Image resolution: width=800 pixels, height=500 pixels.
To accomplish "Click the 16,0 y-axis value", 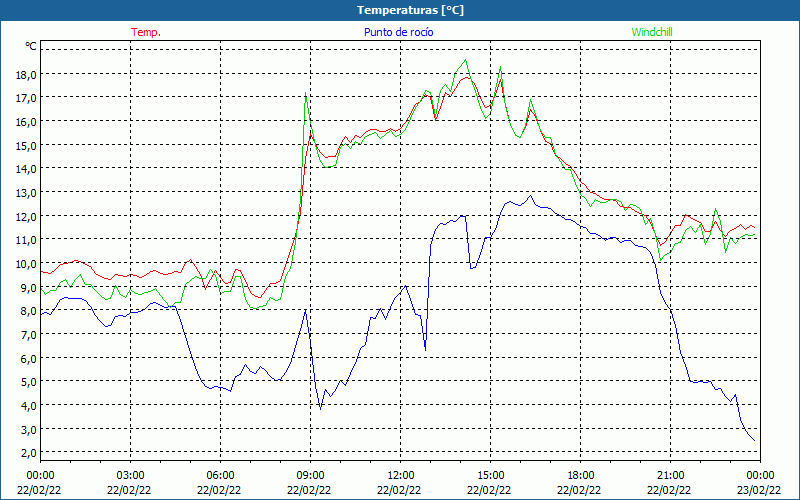I will 27,122.
